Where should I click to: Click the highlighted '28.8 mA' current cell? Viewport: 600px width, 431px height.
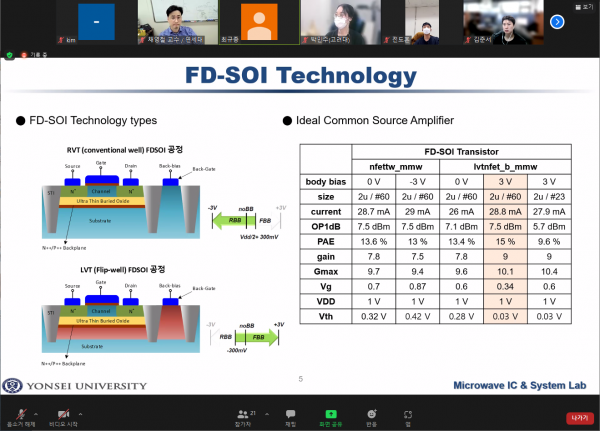pos(505,212)
